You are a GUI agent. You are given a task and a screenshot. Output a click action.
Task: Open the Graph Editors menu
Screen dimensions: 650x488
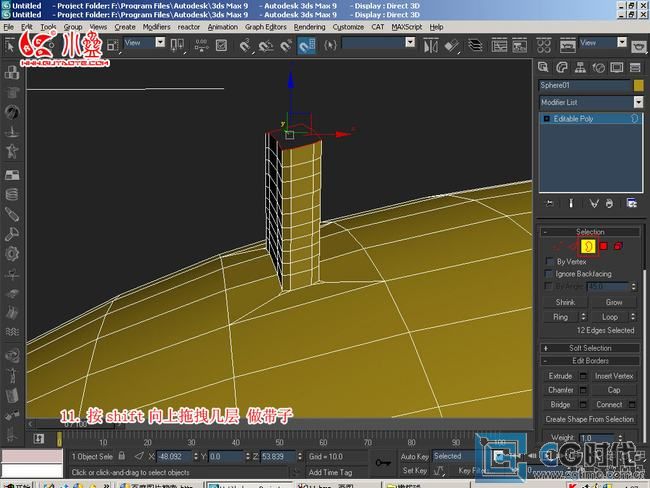tap(265, 27)
